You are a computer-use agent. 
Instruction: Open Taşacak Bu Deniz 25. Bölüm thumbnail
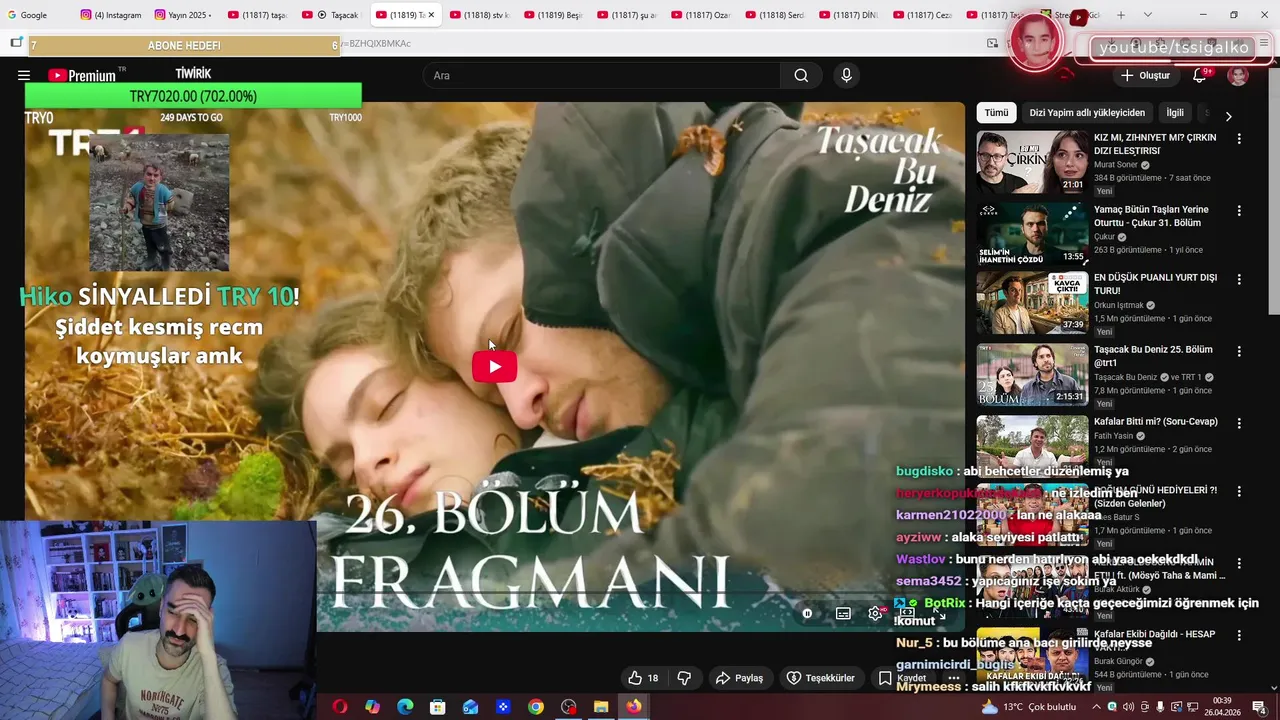[x=1032, y=374]
